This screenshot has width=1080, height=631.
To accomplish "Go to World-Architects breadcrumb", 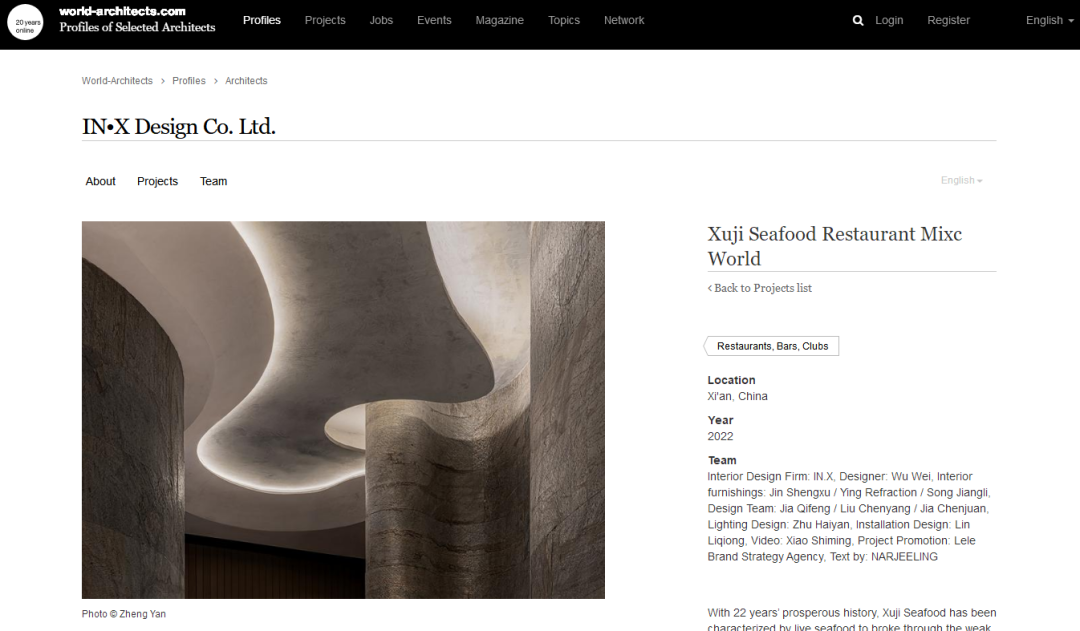I will click(x=117, y=81).
